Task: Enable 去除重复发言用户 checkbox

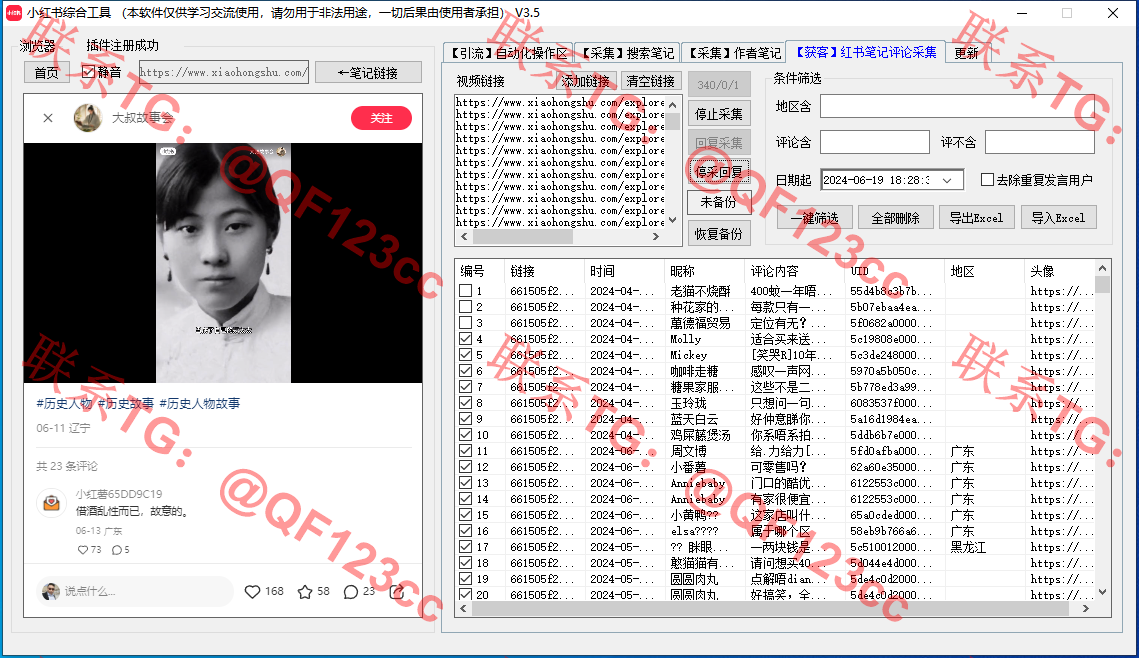Action: pyautogui.click(x=987, y=179)
